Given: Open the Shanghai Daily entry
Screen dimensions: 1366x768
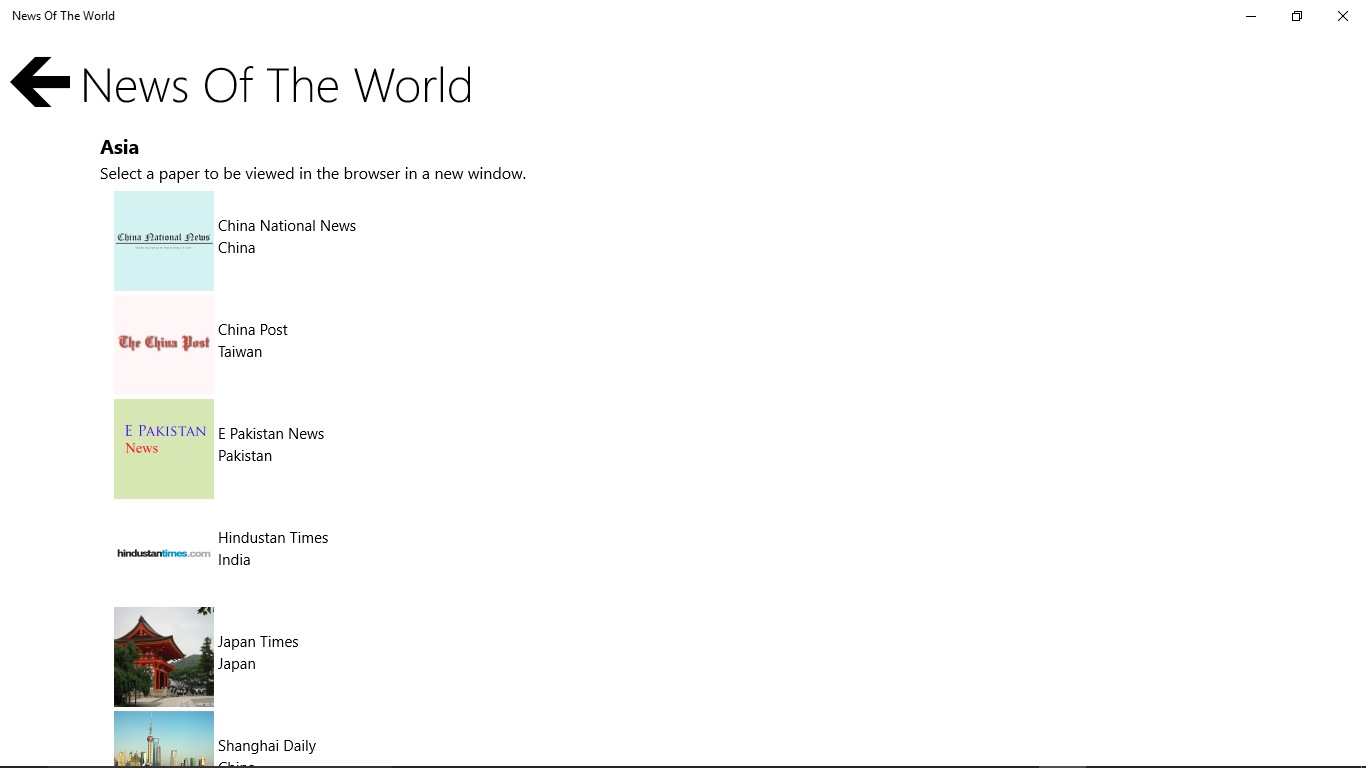Looking at the screenshot, I should (x=267, y=746).
